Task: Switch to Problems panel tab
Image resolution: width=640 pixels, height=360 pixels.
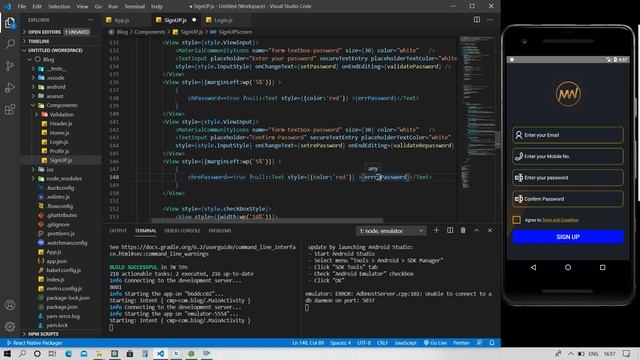Action: pos(220,231)
